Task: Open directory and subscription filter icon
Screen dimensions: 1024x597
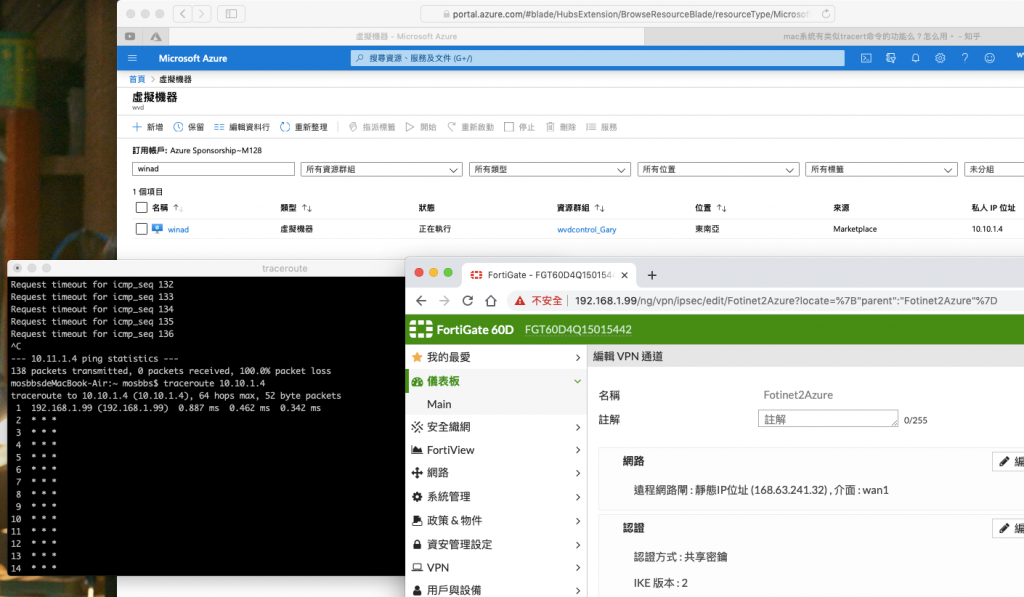Action: pos(891,58)
